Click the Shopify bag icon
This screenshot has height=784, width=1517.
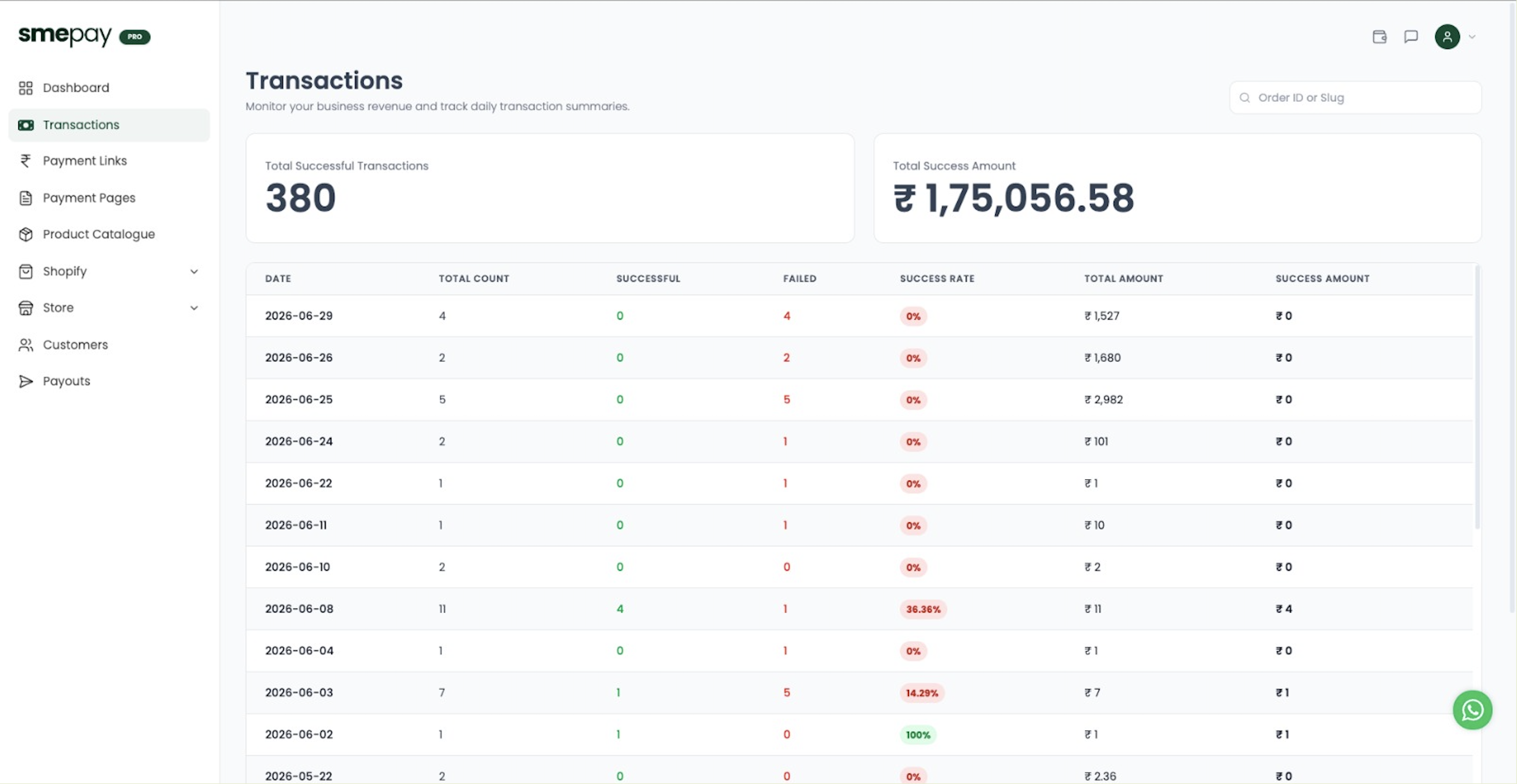tap(25, 272)
